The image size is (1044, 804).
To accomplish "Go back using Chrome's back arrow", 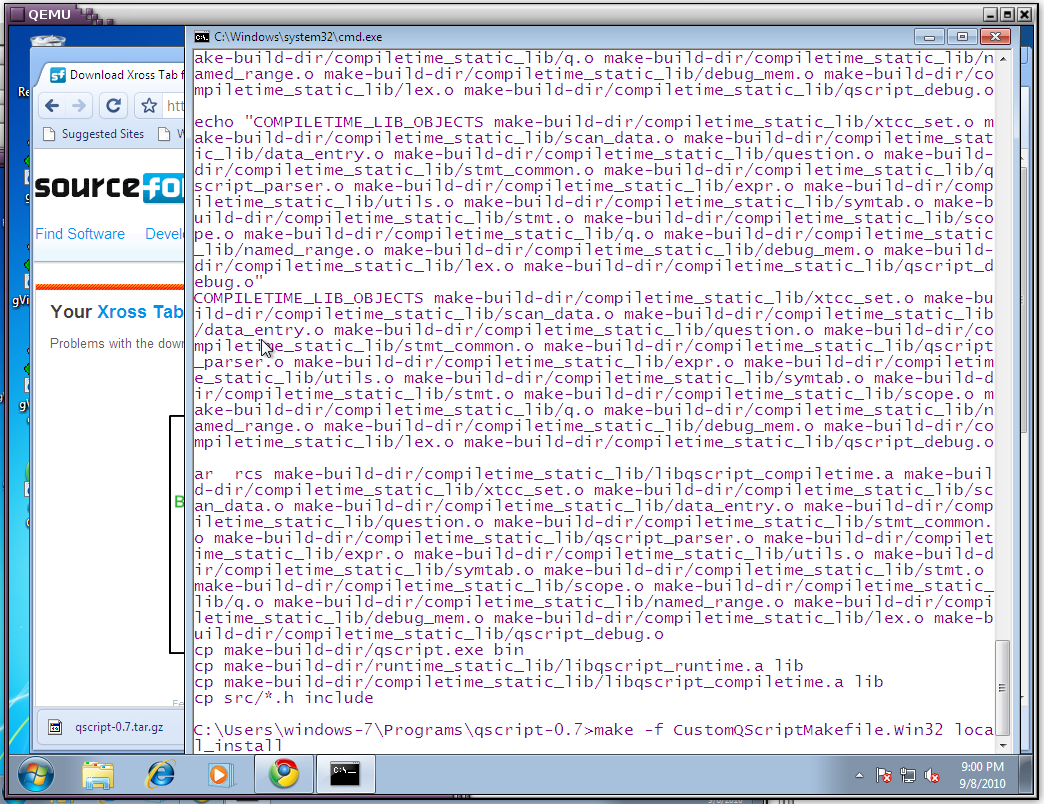I will (52, 106).
